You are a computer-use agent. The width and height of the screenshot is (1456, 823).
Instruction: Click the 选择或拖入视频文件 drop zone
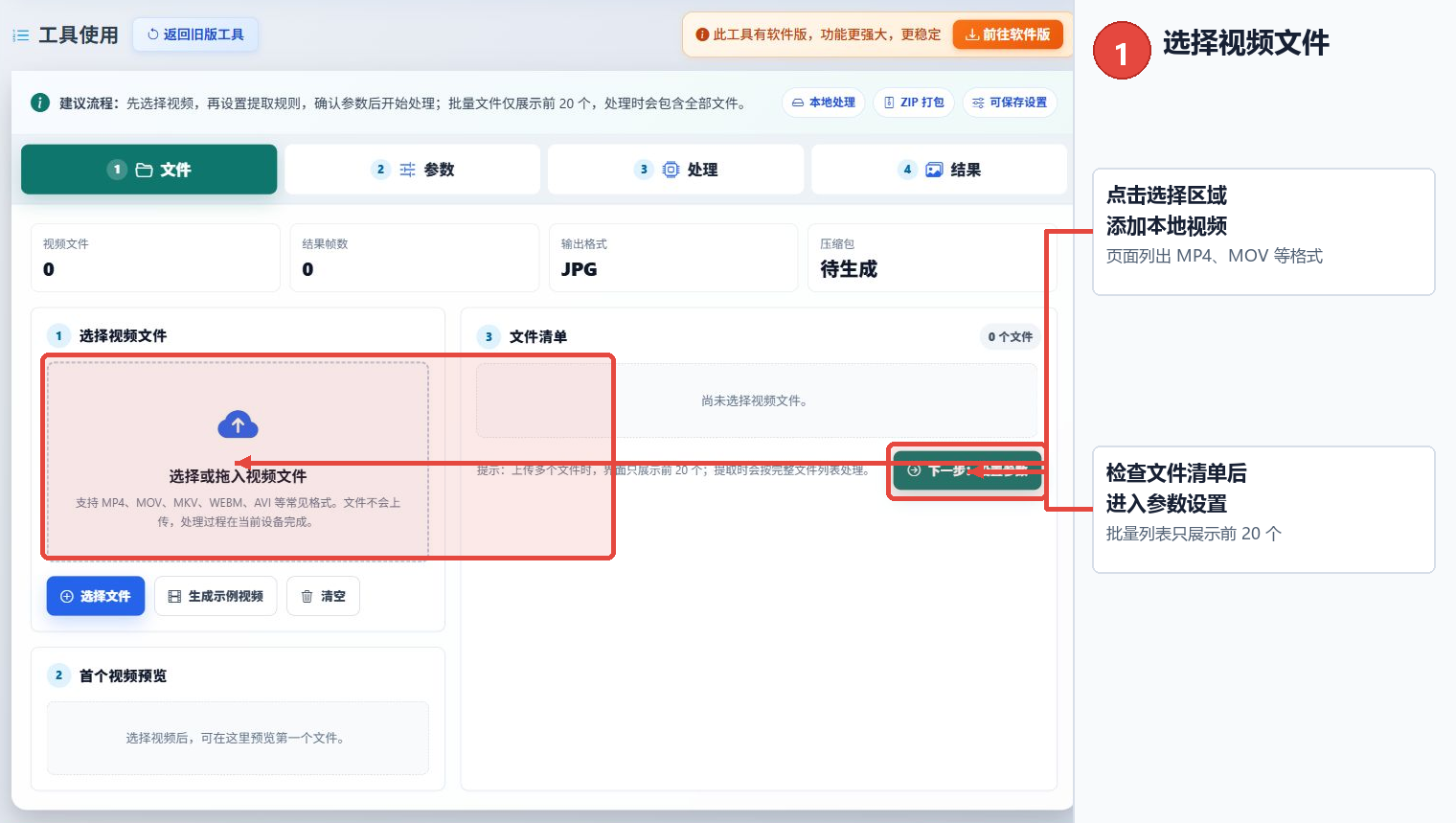tap(238, 460)
